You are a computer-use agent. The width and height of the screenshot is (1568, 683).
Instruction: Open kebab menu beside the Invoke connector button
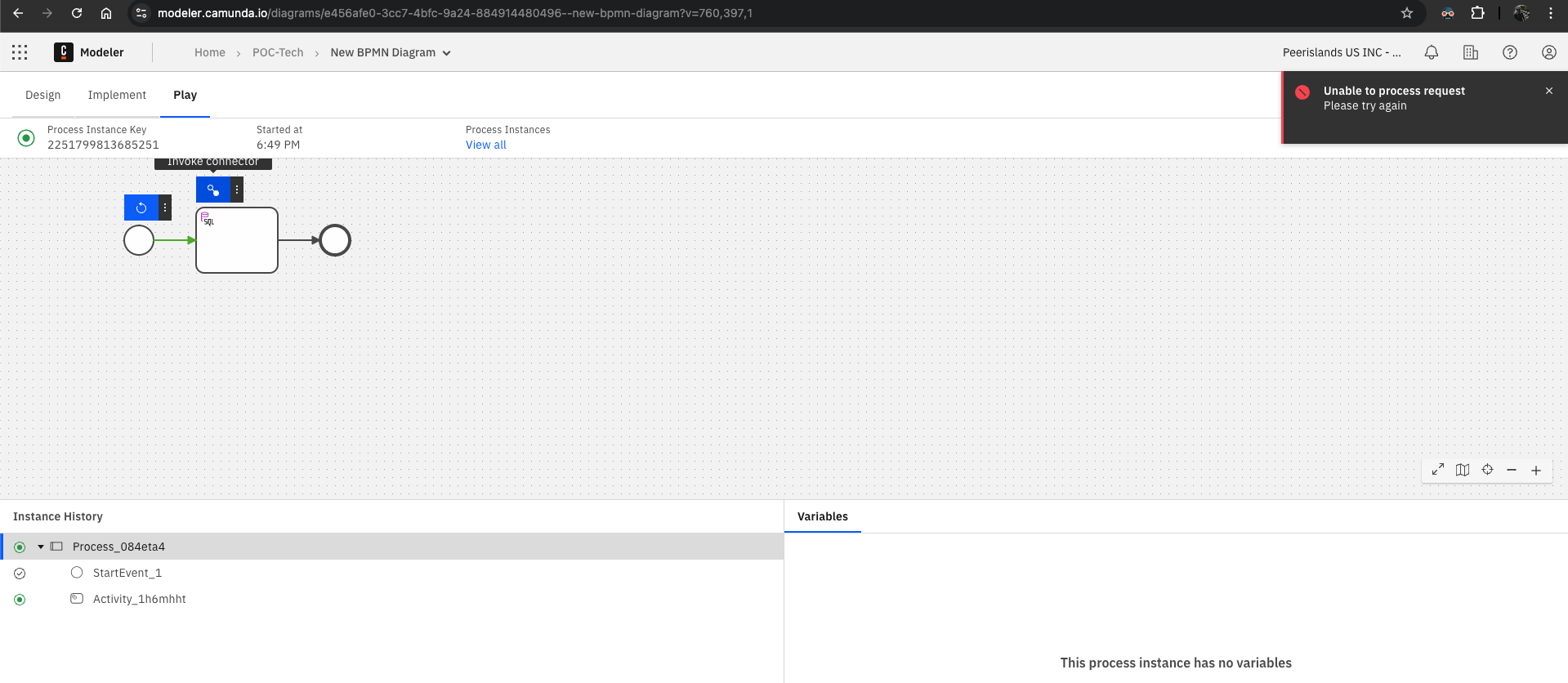tap(237, 190)
